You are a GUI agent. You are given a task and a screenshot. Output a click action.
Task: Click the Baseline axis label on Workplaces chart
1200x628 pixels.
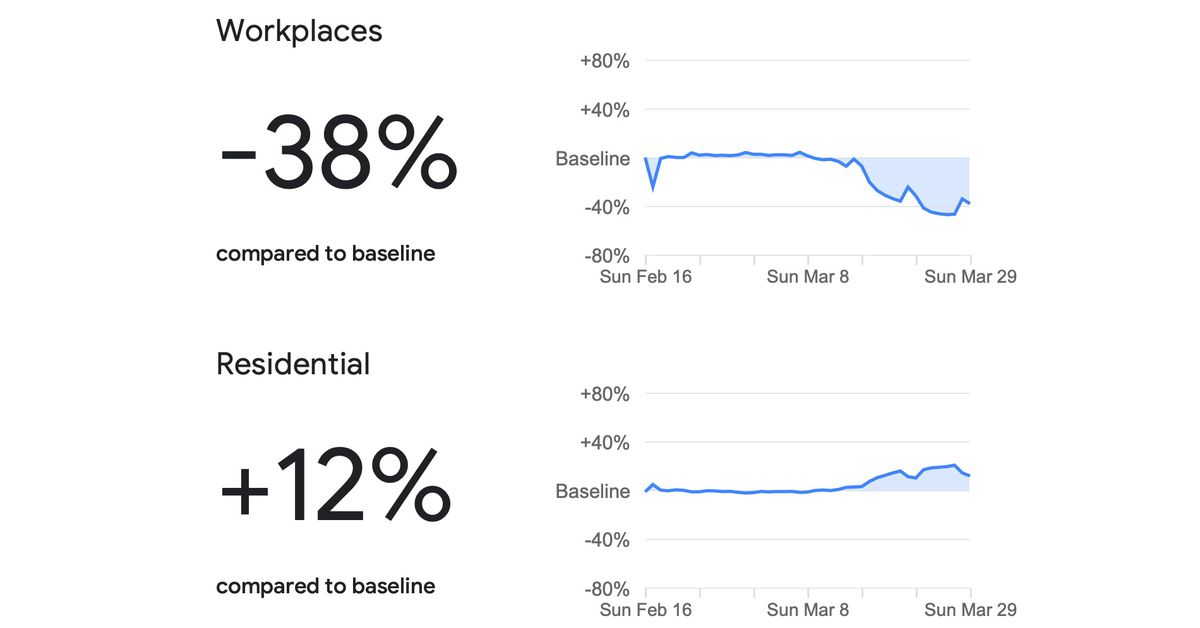593,159
